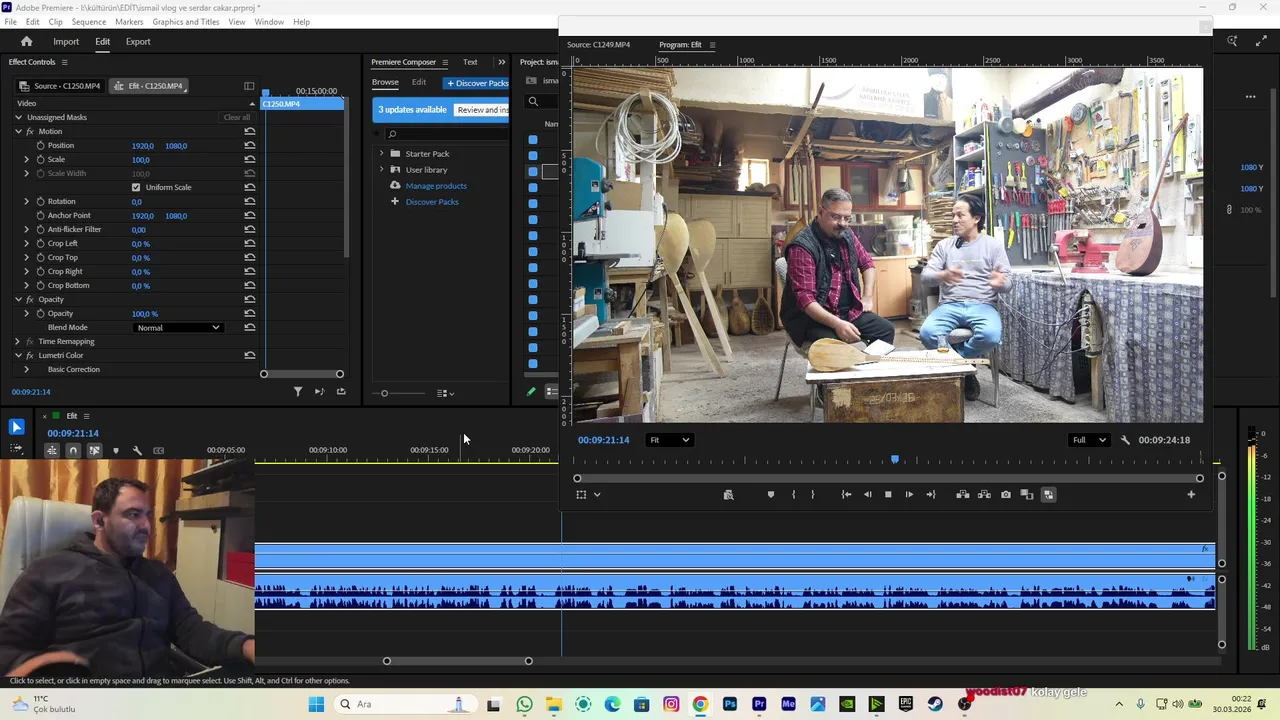
Task: Reset the Anchor Point parameter
Action: click(249, 215)
